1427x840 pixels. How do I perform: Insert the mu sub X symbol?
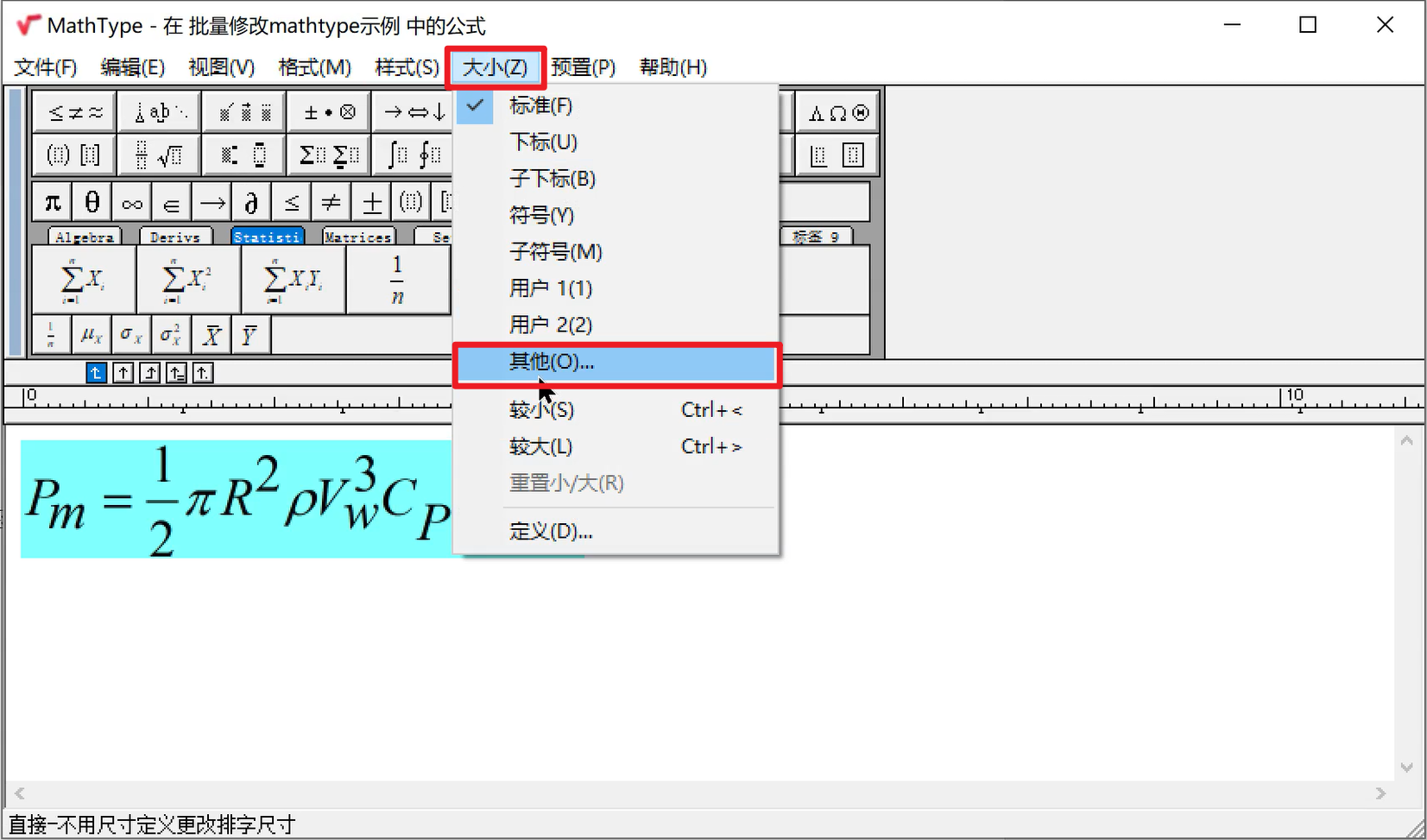click(92, 335)
